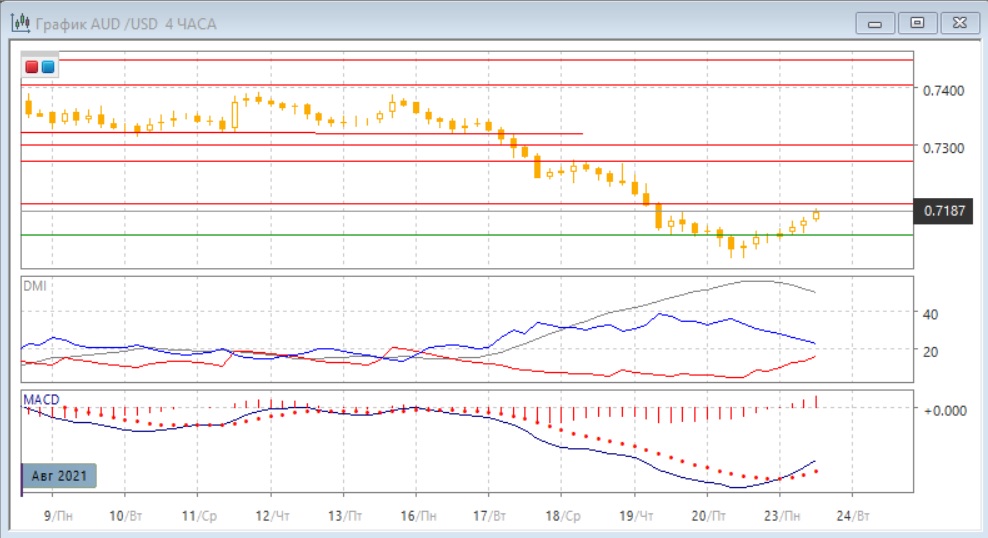
Task: Click the window title График AUD/USD 4 ЧАСА
Action: coord(125,21)
